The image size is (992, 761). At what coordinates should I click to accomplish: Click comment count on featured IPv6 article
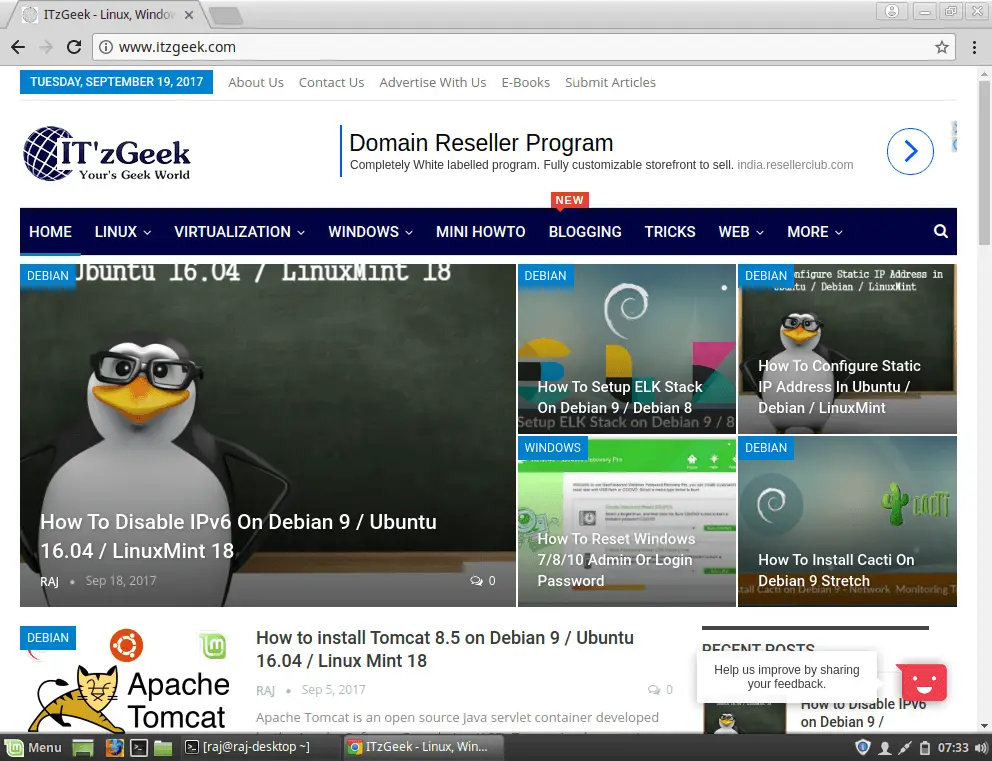tap(483, 581)
